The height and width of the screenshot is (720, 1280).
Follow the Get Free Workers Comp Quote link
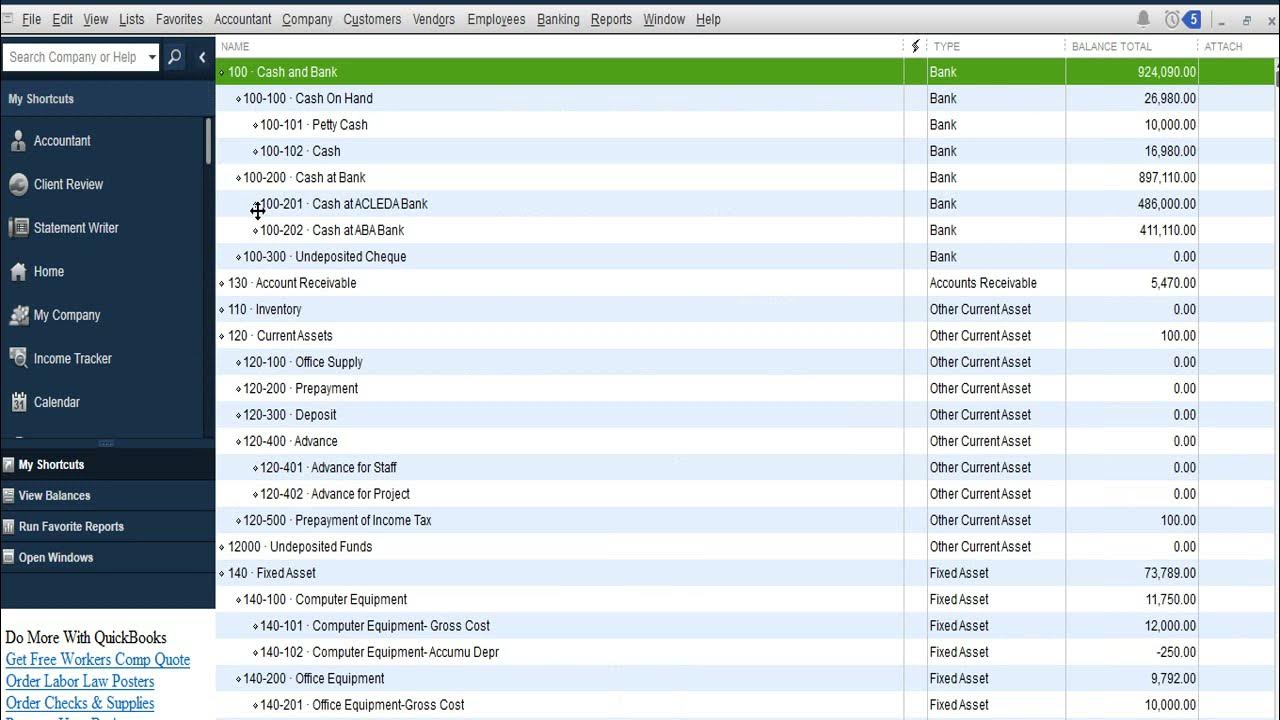click(98, 660)
